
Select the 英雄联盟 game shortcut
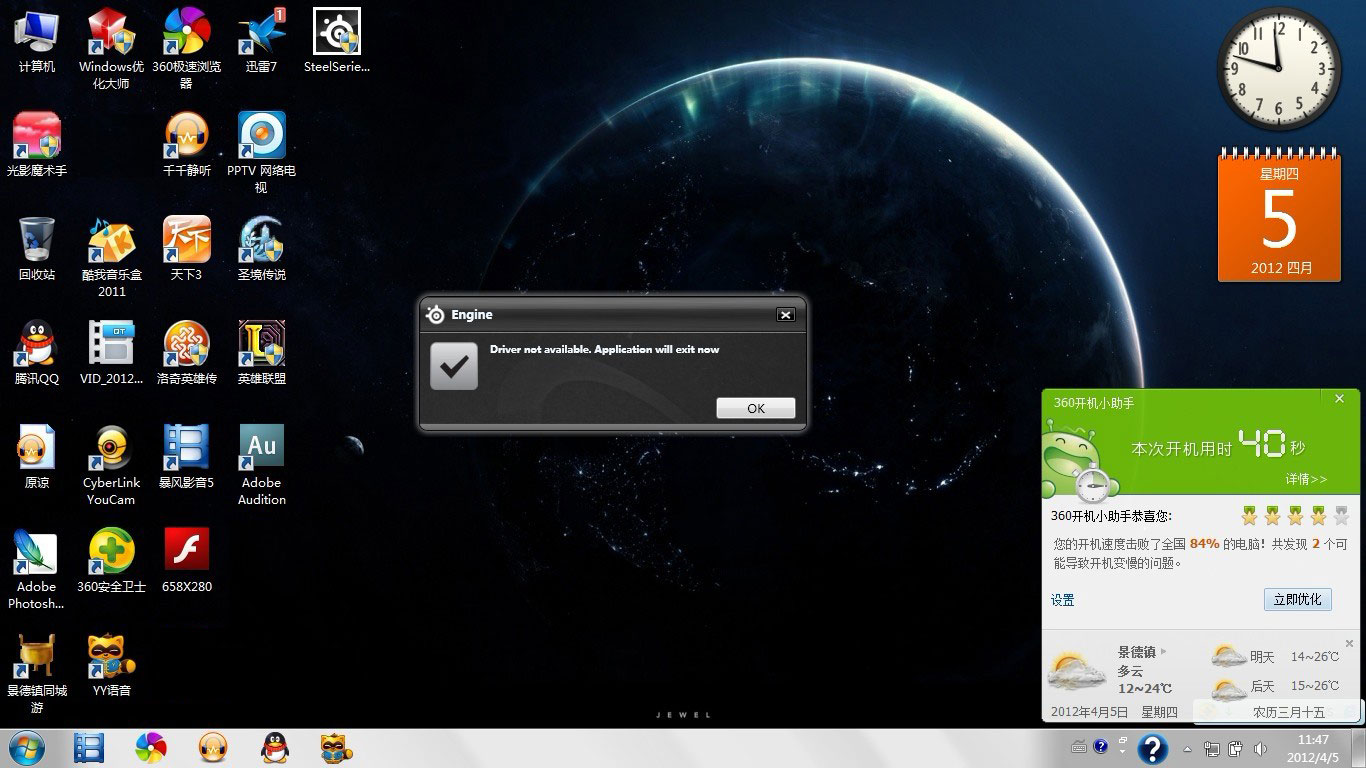tap(261, 353)
